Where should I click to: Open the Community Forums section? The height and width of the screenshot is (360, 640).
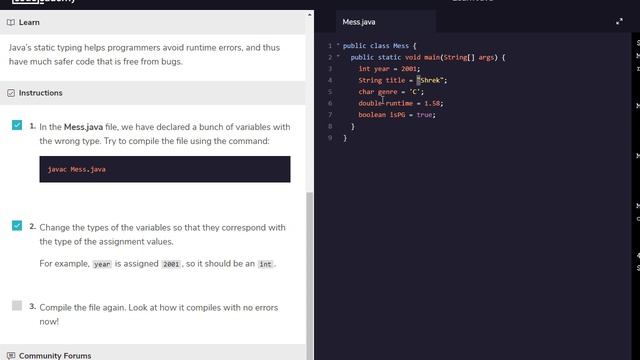[153, 353]
